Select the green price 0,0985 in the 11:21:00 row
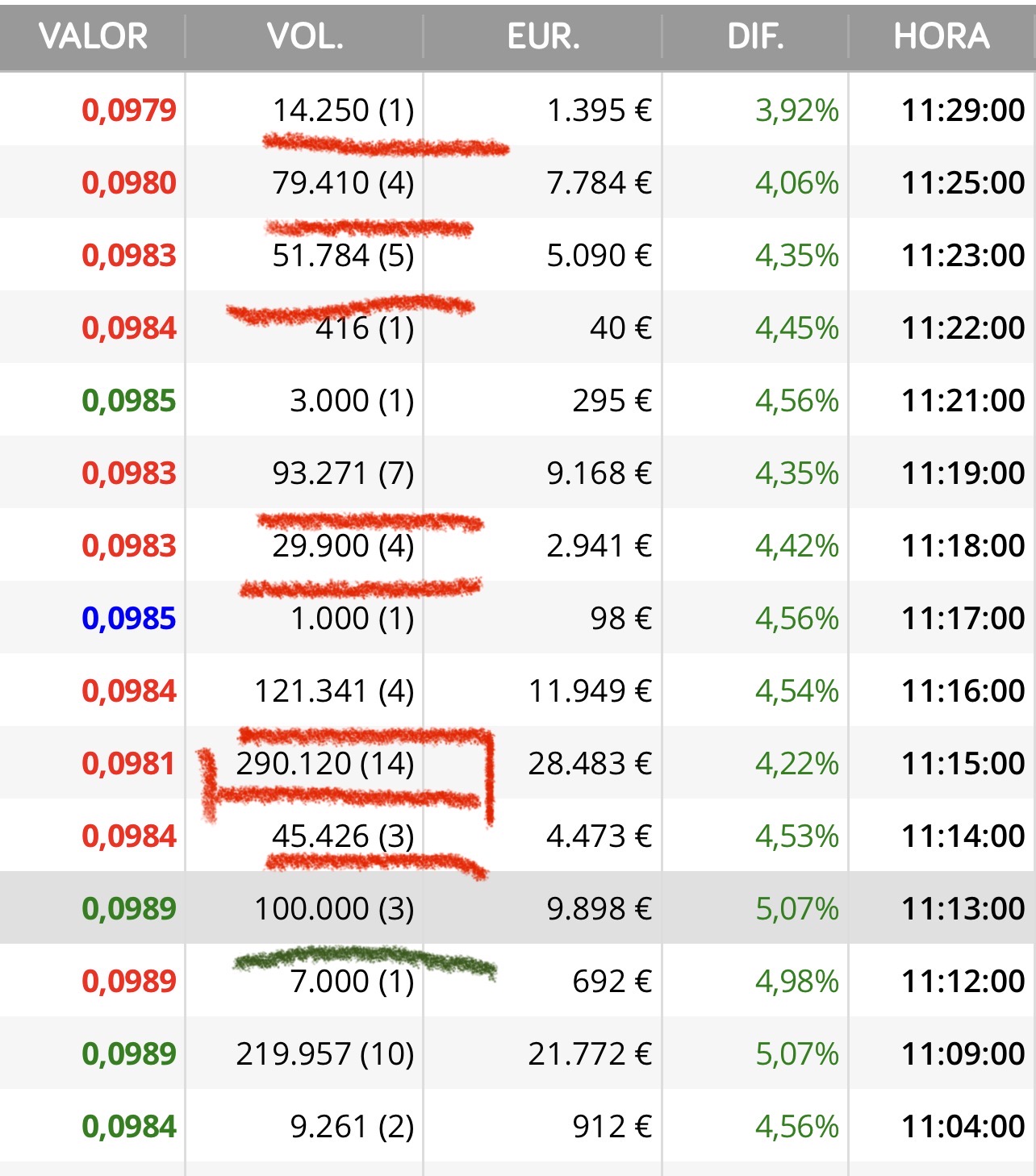 point(129,400)
